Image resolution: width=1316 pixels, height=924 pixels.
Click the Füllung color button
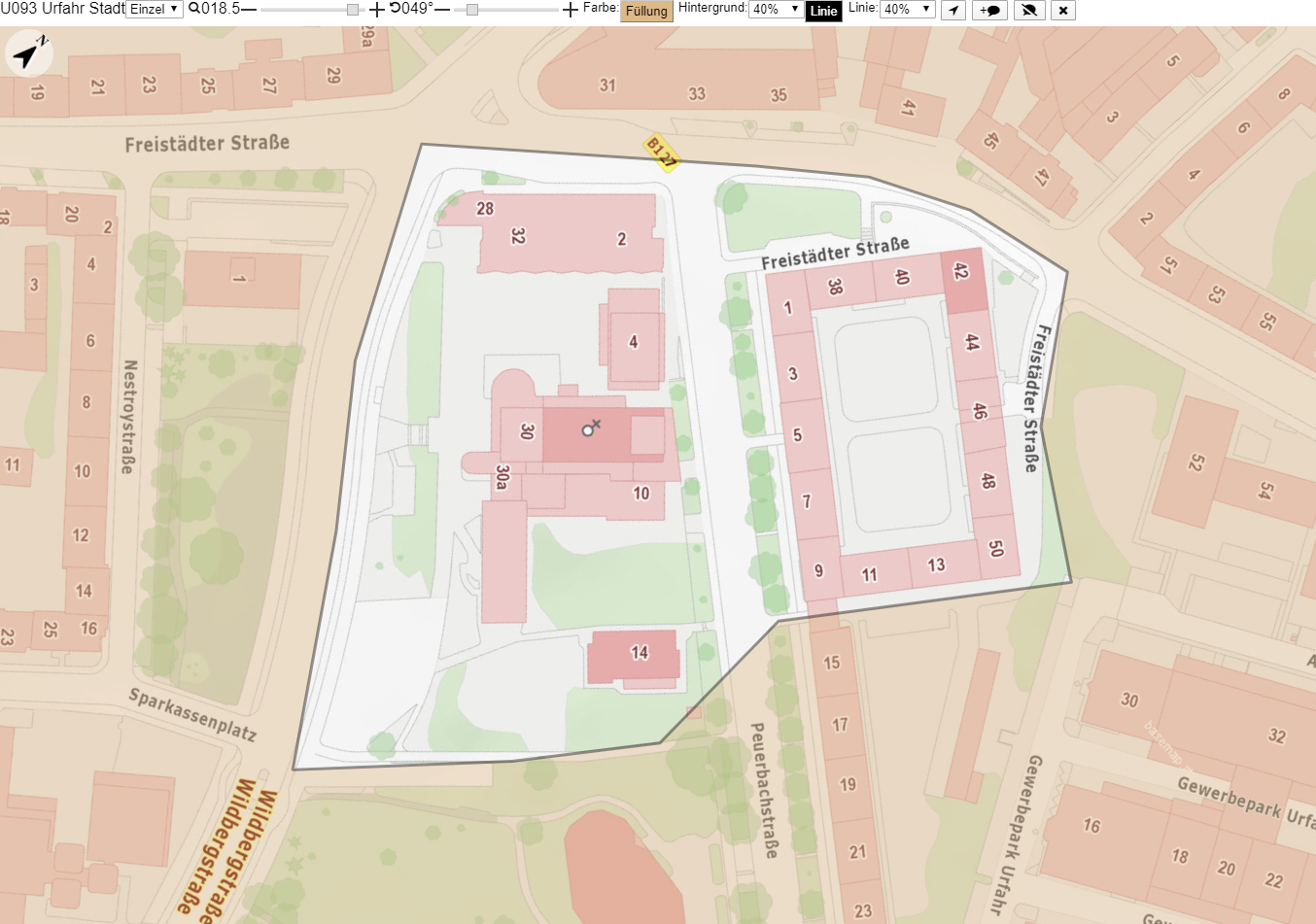tap(646, 11)
